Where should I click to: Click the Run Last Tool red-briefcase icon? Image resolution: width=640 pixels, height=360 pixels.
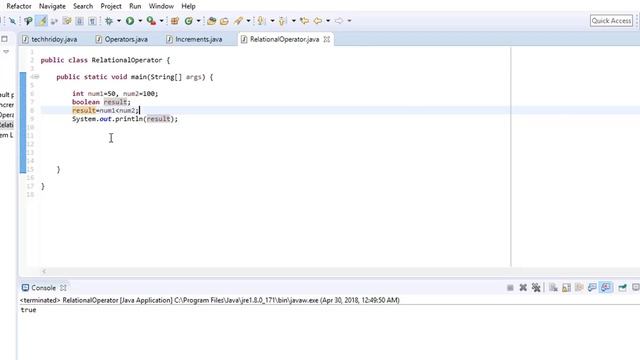coord(151,21)
